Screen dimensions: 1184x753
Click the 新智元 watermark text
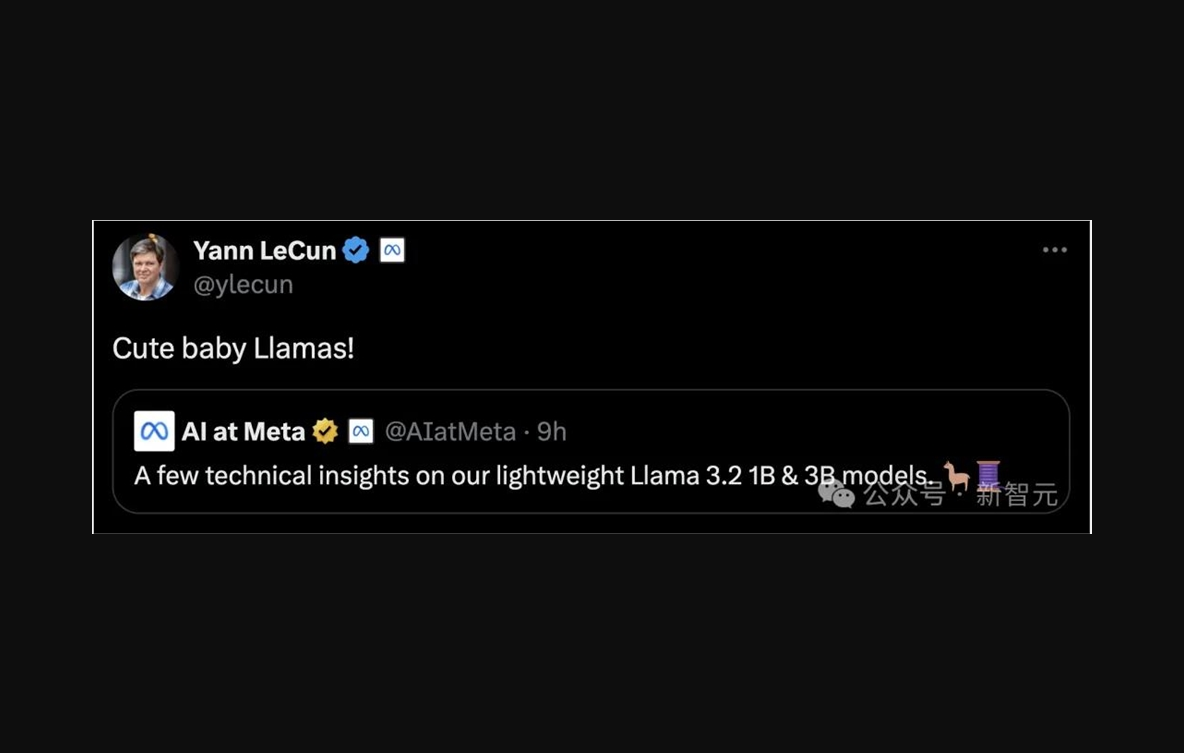click(x=1016, y=495)
